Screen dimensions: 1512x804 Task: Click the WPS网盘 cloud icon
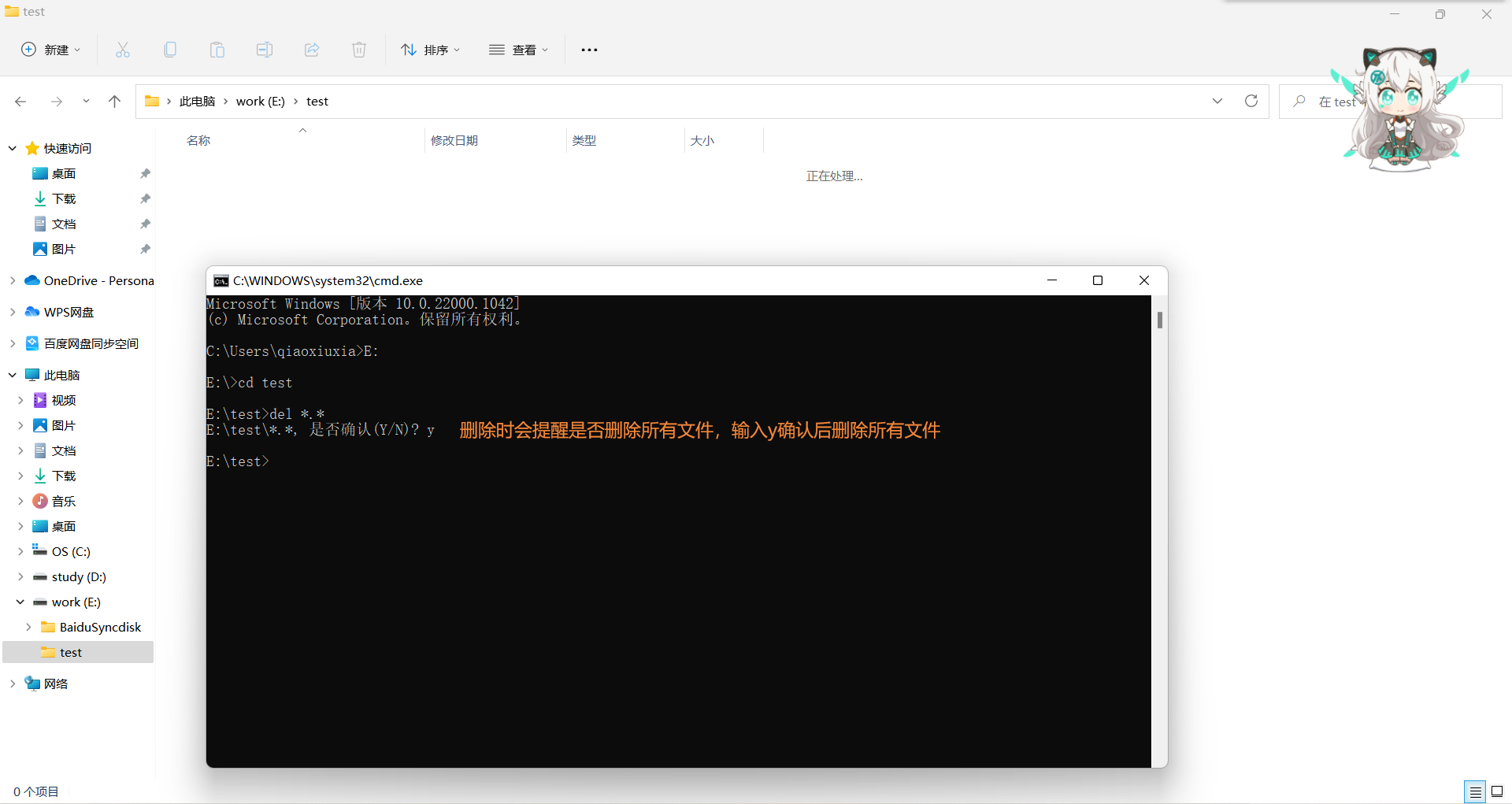point(32,312)
